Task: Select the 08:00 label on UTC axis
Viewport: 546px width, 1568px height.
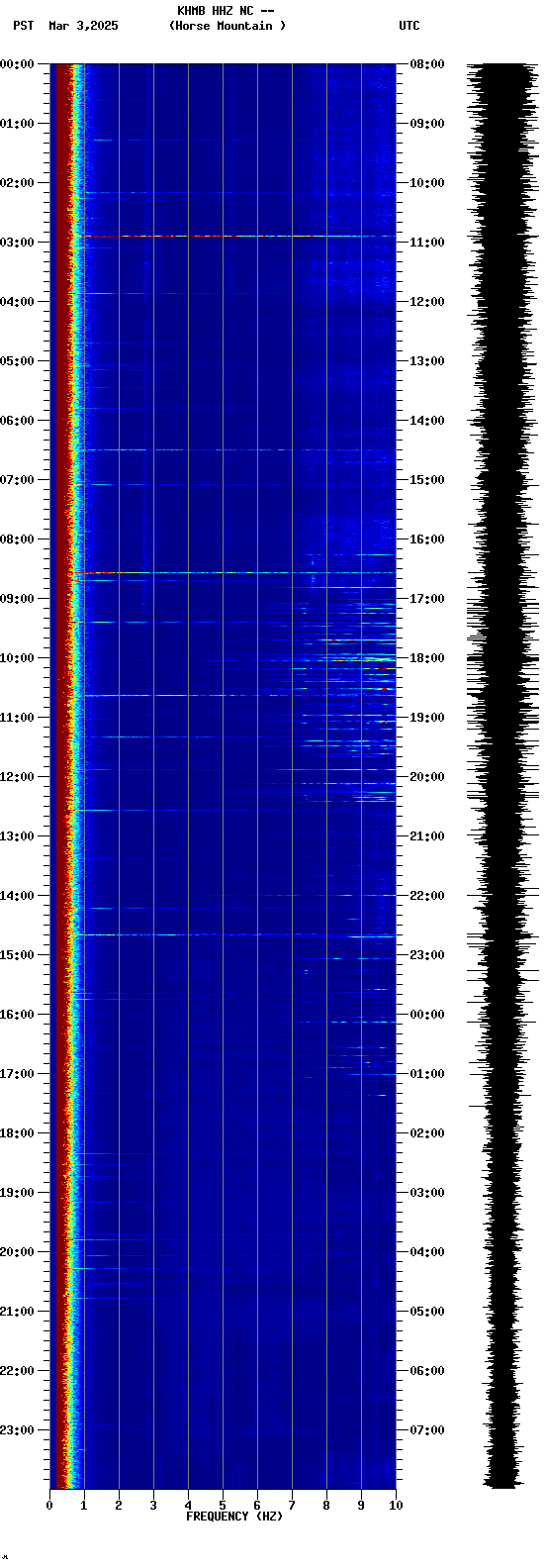Action: (427, 64)
